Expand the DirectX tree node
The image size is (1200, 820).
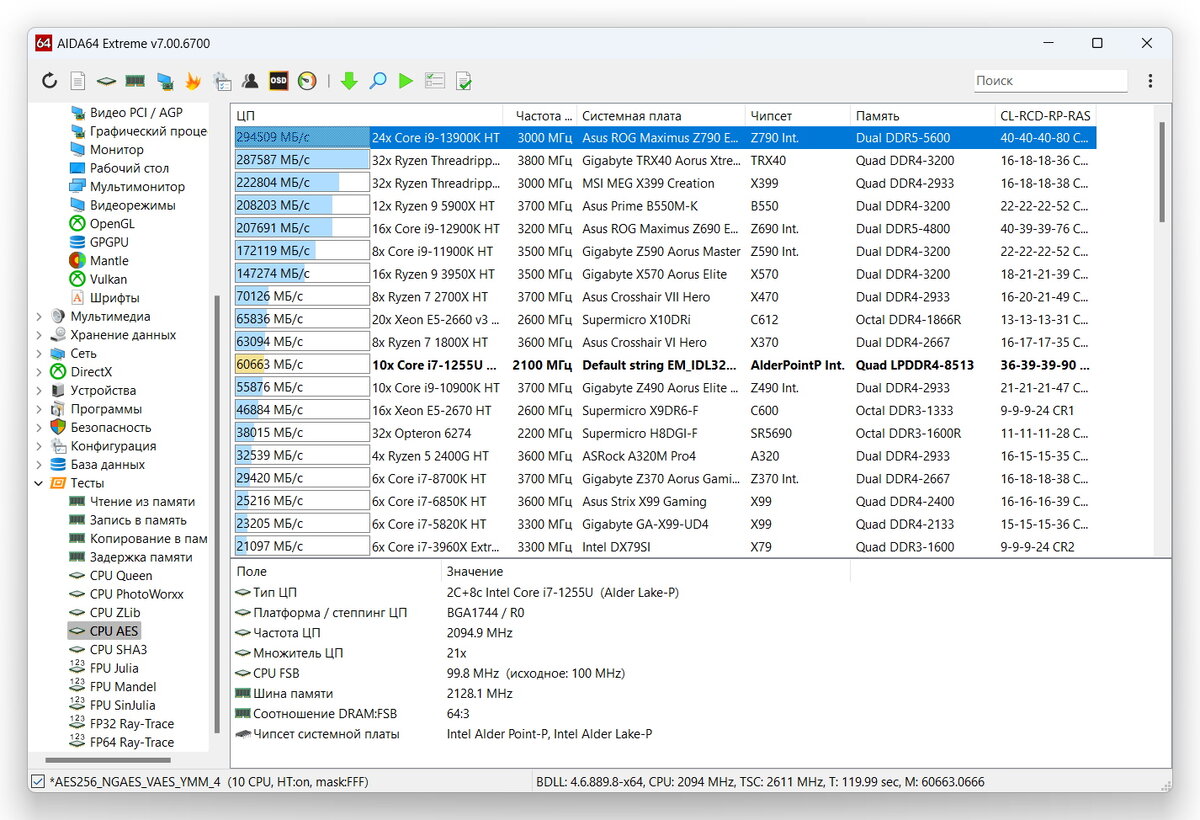click(x=38, y=372)
